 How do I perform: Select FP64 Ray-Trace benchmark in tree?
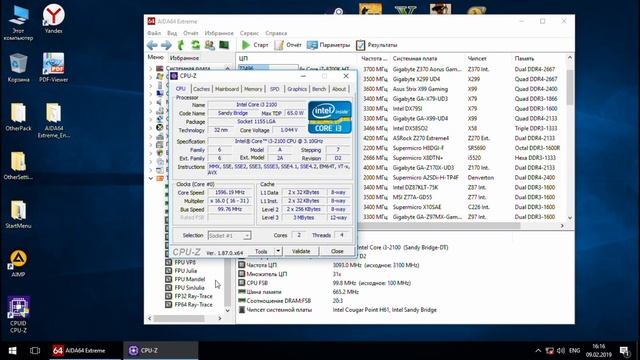[189, 305]
